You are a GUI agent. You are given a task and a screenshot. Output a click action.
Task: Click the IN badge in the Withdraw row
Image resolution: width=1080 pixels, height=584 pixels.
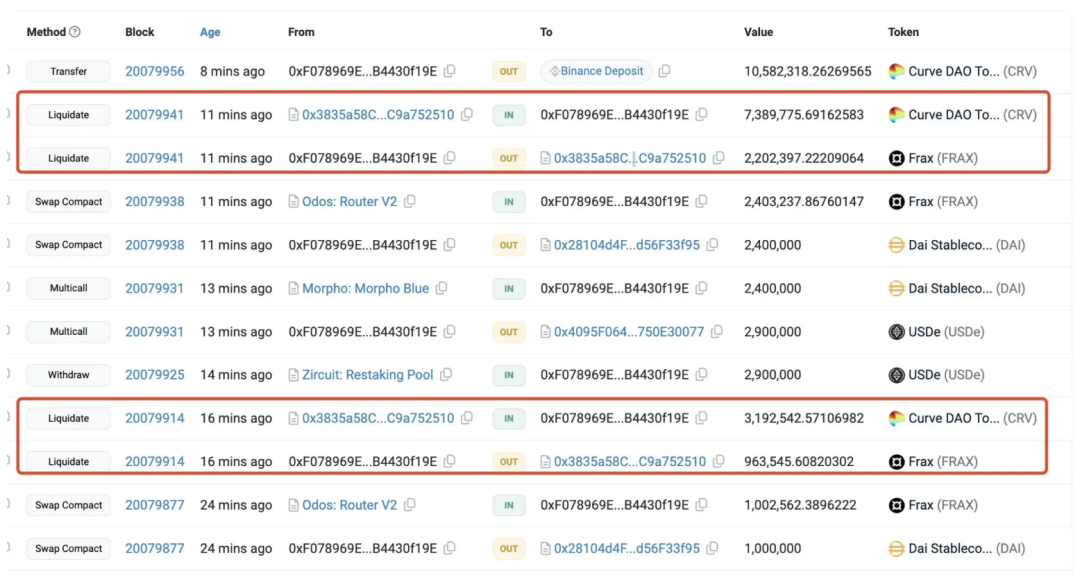pos(509,375)
